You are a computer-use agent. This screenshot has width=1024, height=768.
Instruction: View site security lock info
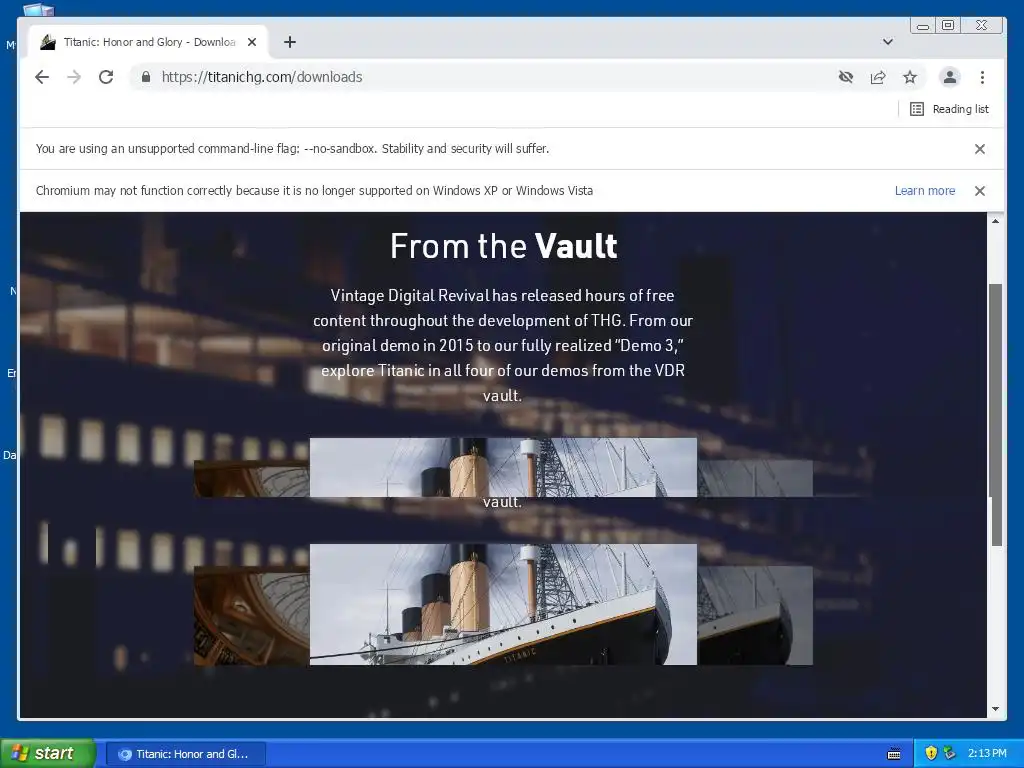tap(146, 77)
